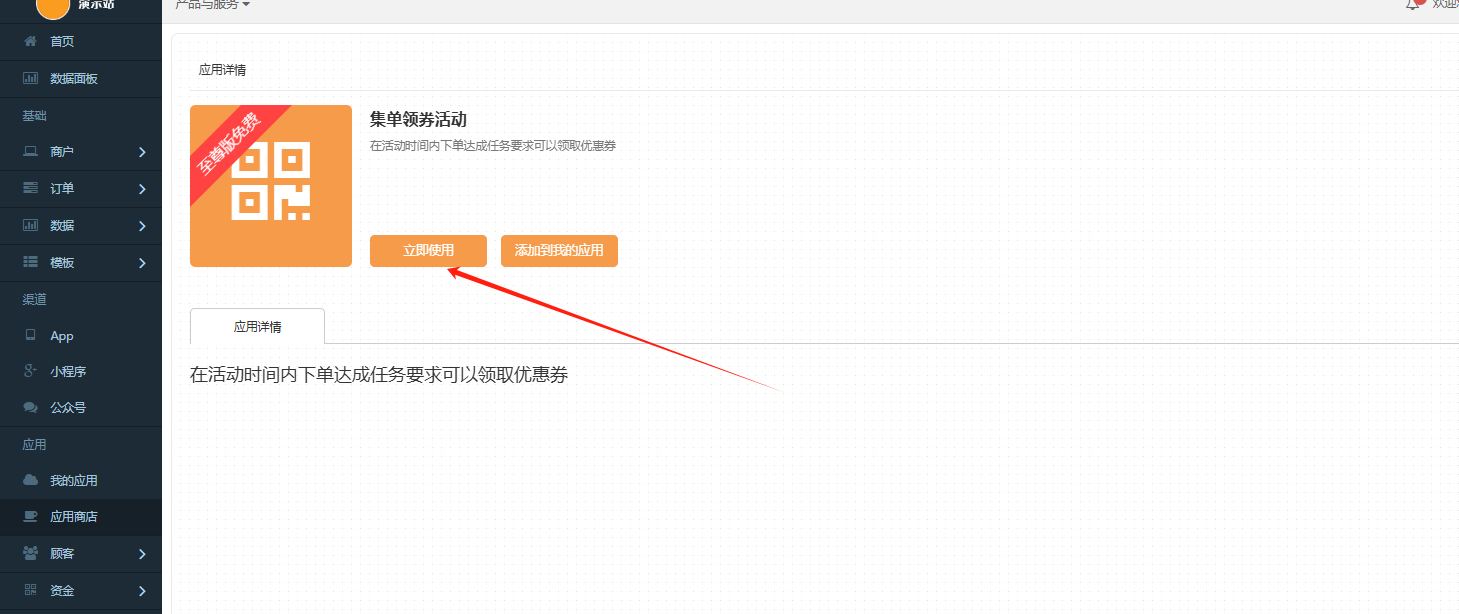Expand the 顾客 submenu chevron

click(142, 554)
